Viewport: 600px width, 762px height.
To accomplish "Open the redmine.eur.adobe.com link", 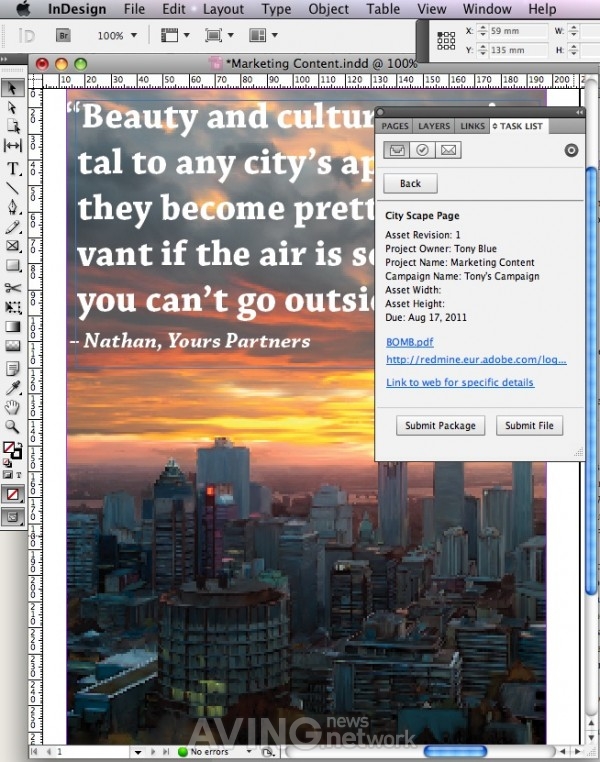I will point(476,360).
